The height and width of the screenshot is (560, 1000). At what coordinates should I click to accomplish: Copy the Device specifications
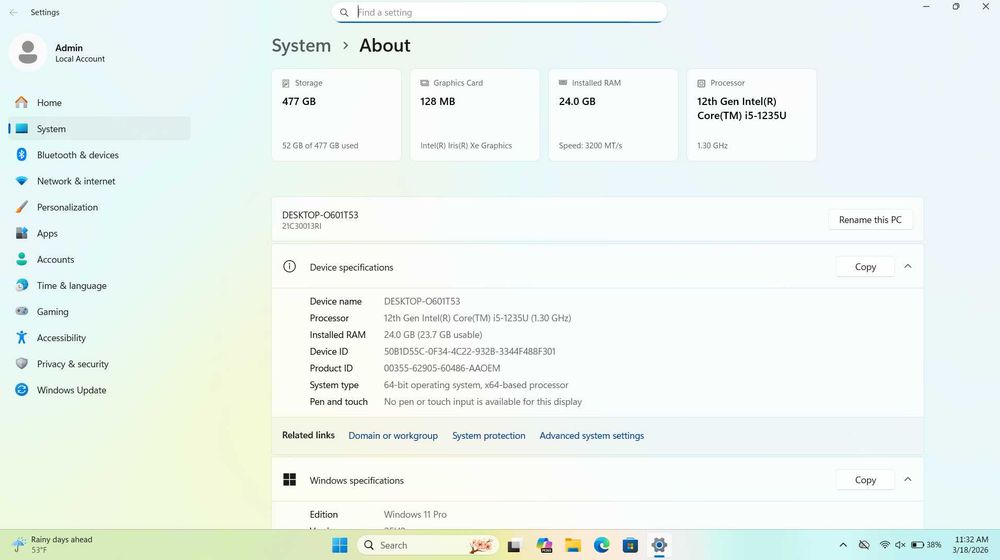click(865, 267)
